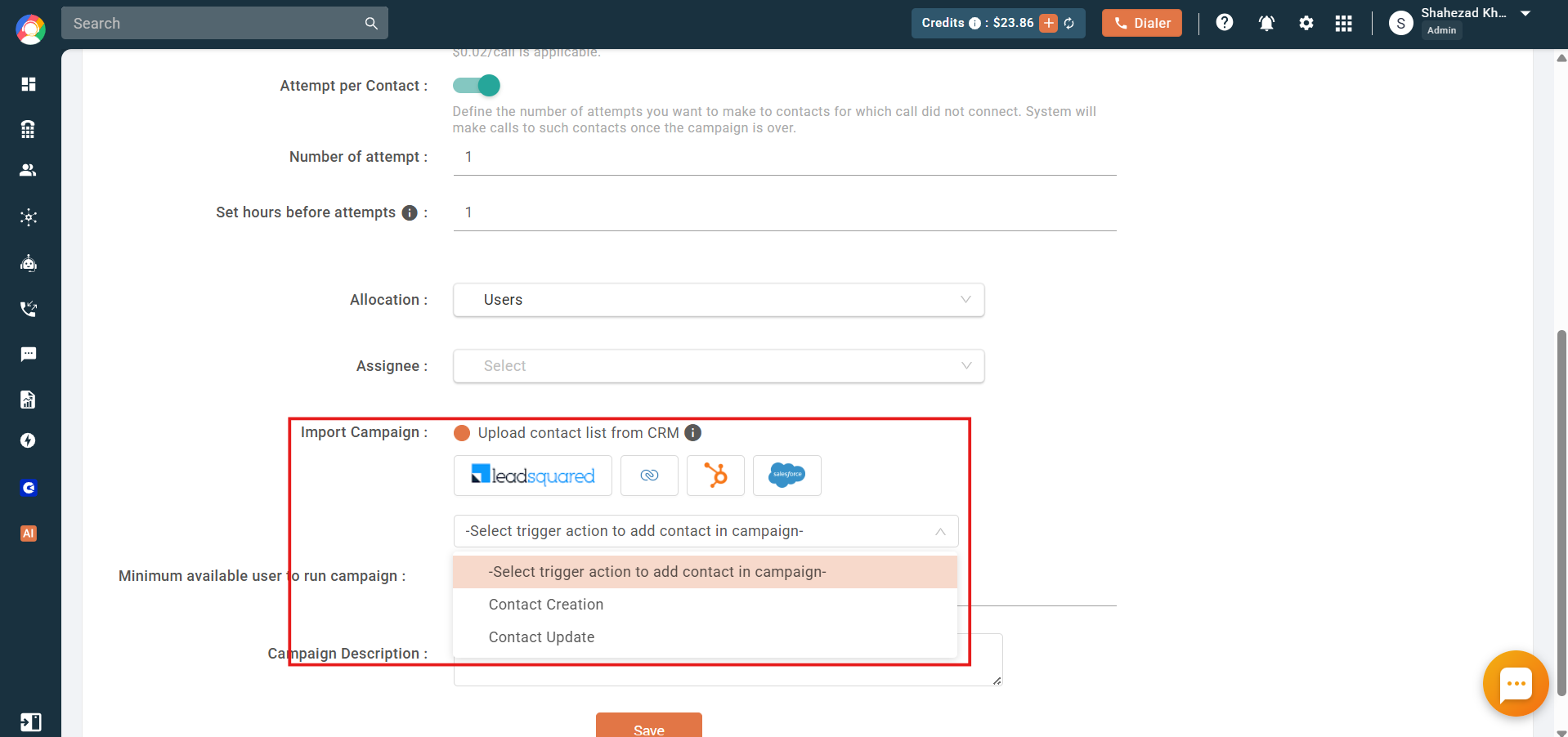Viewport: 1568px width, 737px height.
Task: Select the LeadSquared CRM logo
Action: [x=533, y=476]
